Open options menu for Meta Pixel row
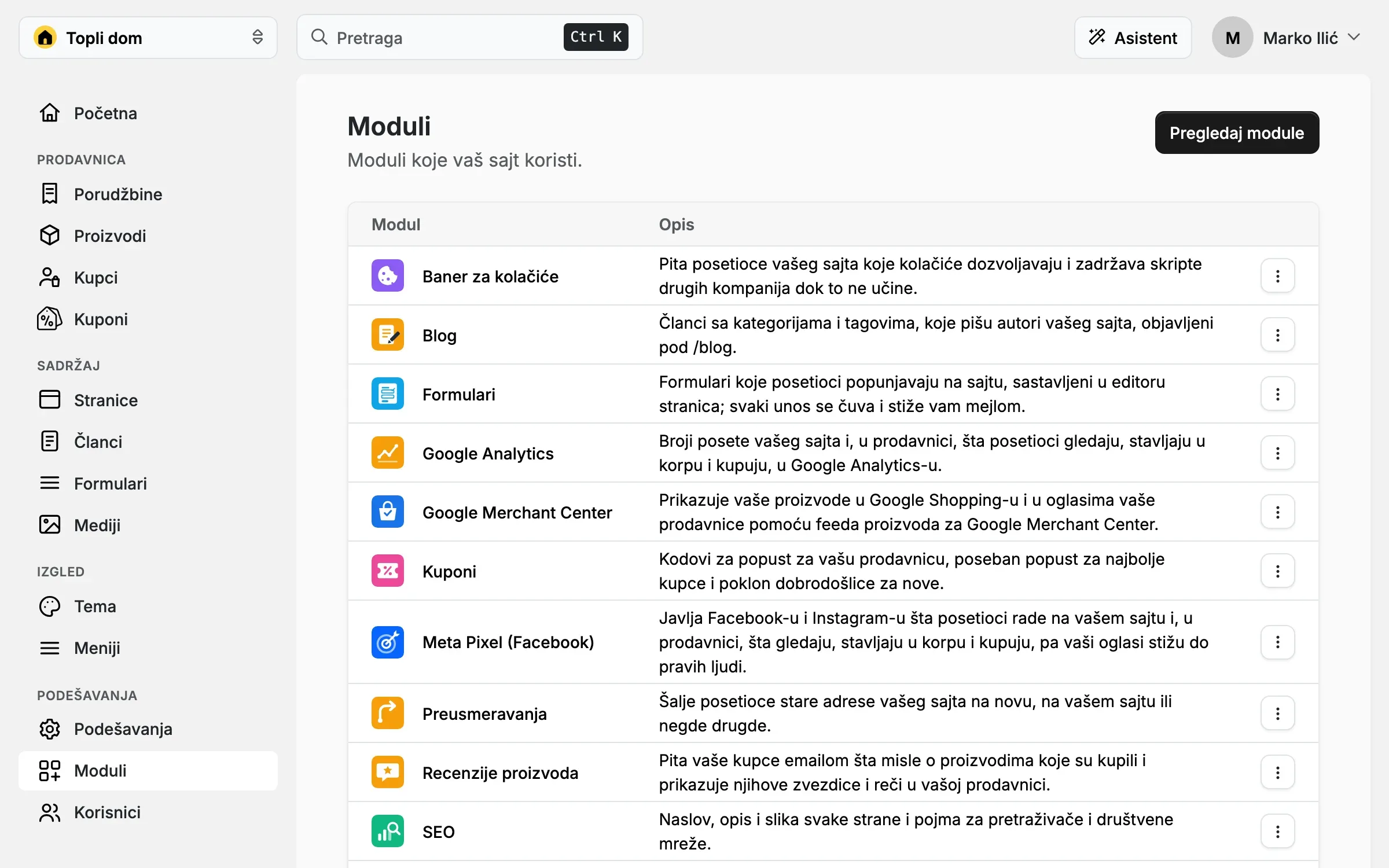 pos(1277,642)
